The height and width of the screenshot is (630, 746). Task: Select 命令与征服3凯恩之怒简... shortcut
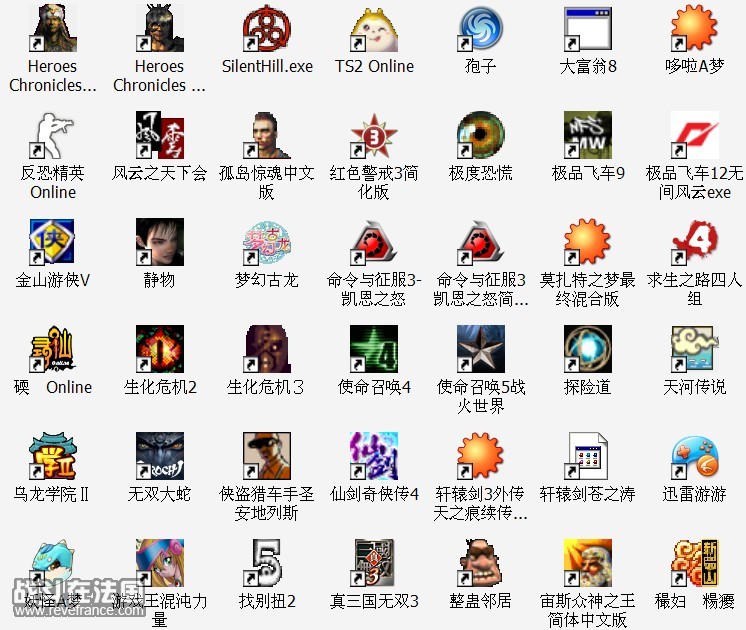(481, 242)
